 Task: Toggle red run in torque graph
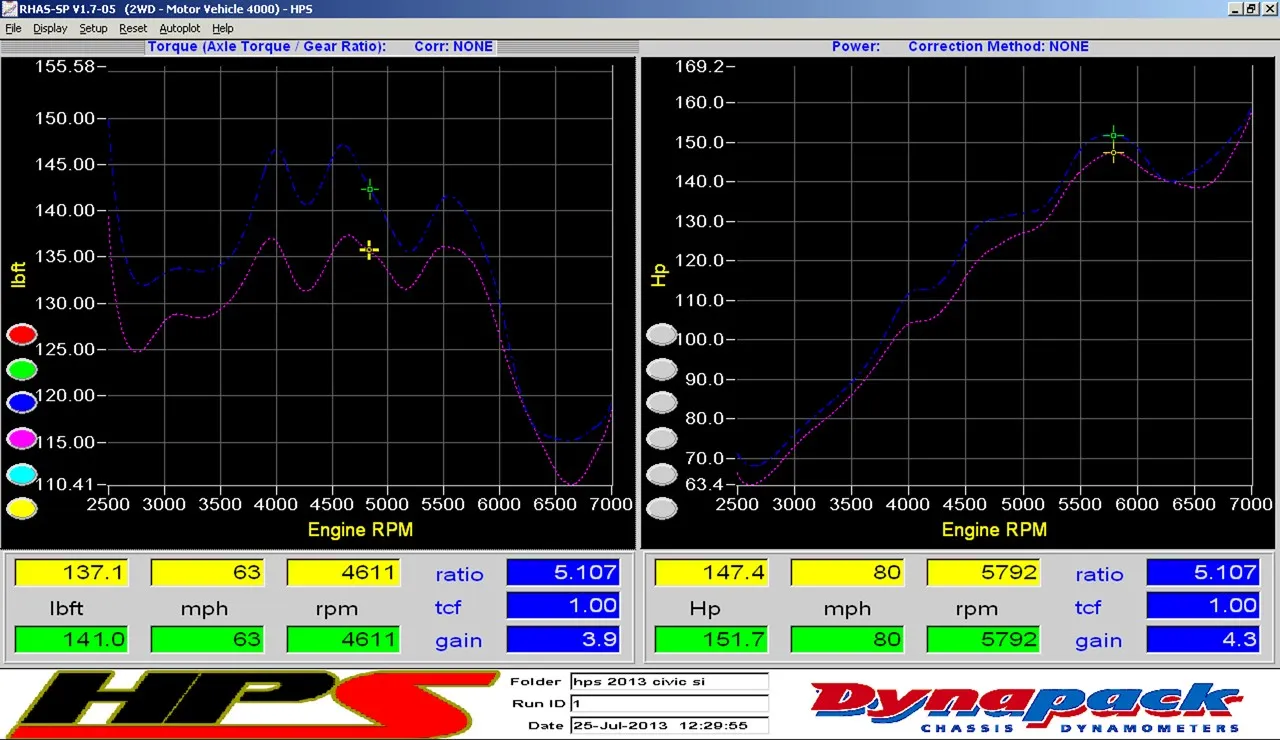(22, 335)
